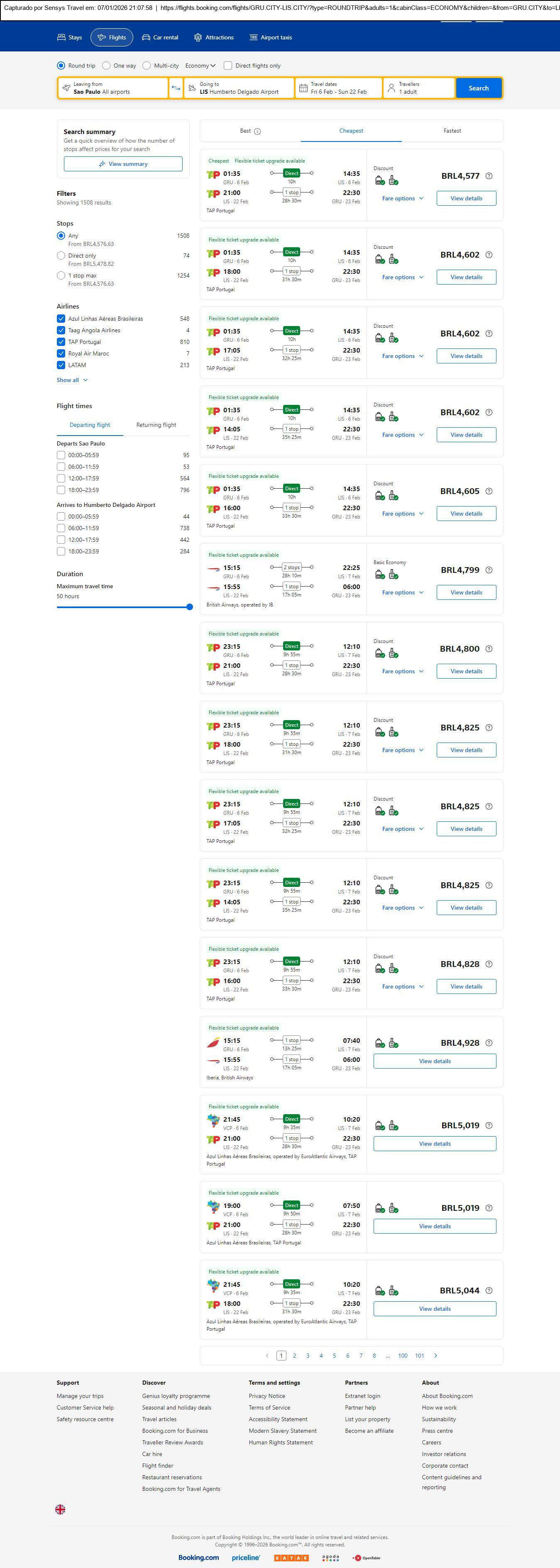Click the help icon next to BRL5,044 price
The height and width of the screenshot is (1568, 560).
[x=489, y=1291]
